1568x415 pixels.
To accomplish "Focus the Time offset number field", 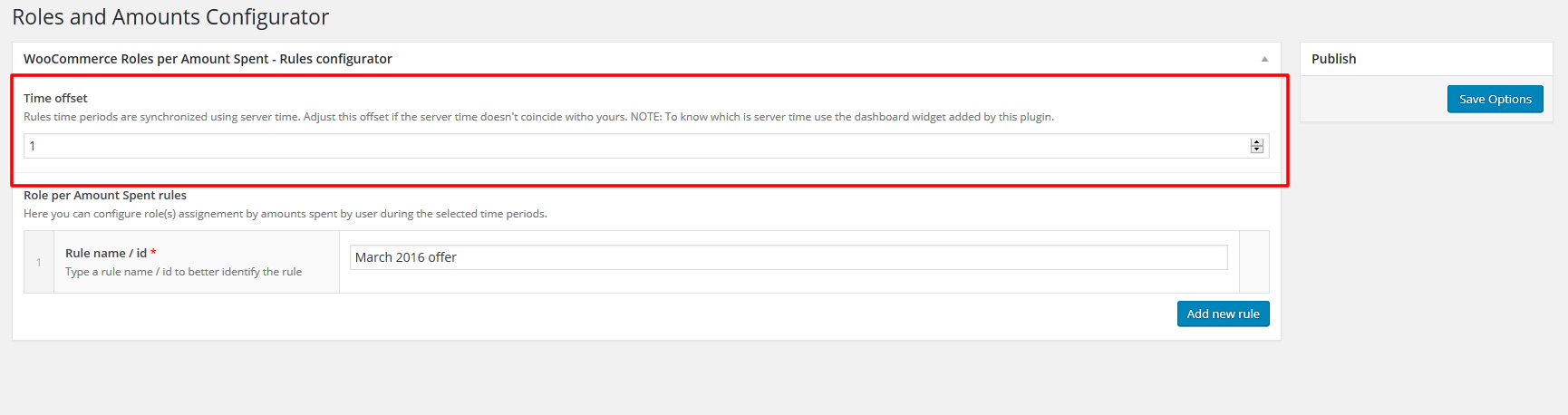I will pos(634,146).
